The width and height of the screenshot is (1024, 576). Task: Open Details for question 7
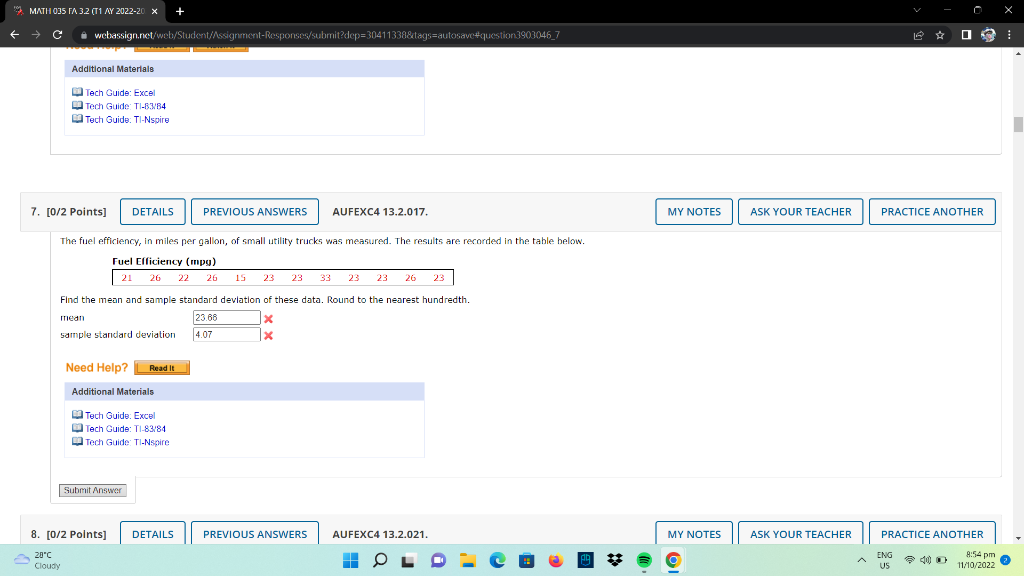point(153,212)
